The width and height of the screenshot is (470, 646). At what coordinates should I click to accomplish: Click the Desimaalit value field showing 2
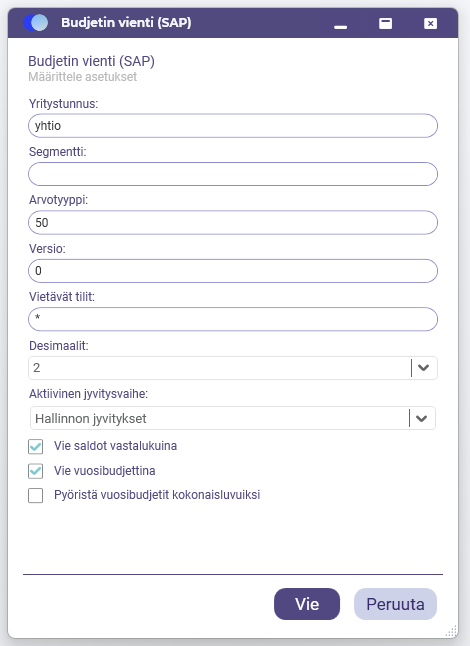(x=220, y=368)
